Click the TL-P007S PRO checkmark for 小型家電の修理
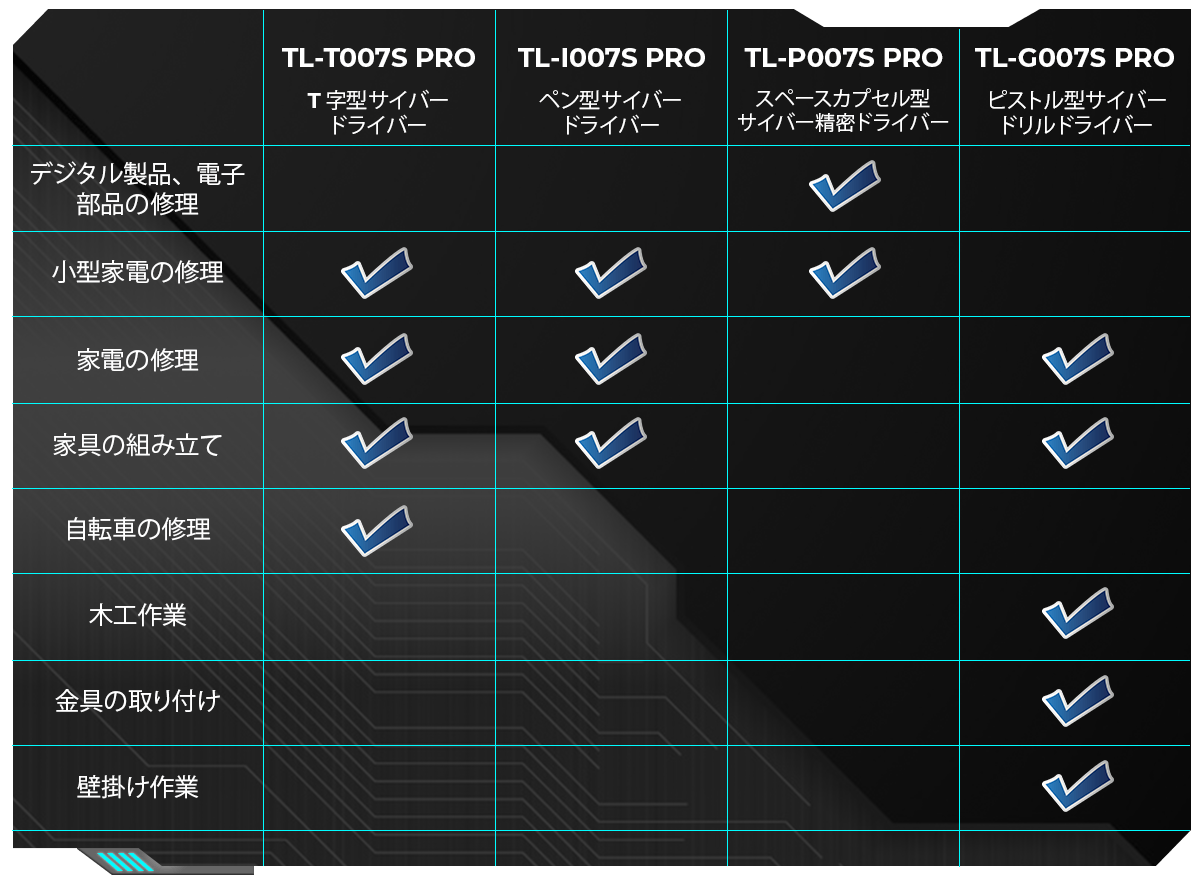The height and width of the screenshot is (885, 1200). tap(843, 273)
